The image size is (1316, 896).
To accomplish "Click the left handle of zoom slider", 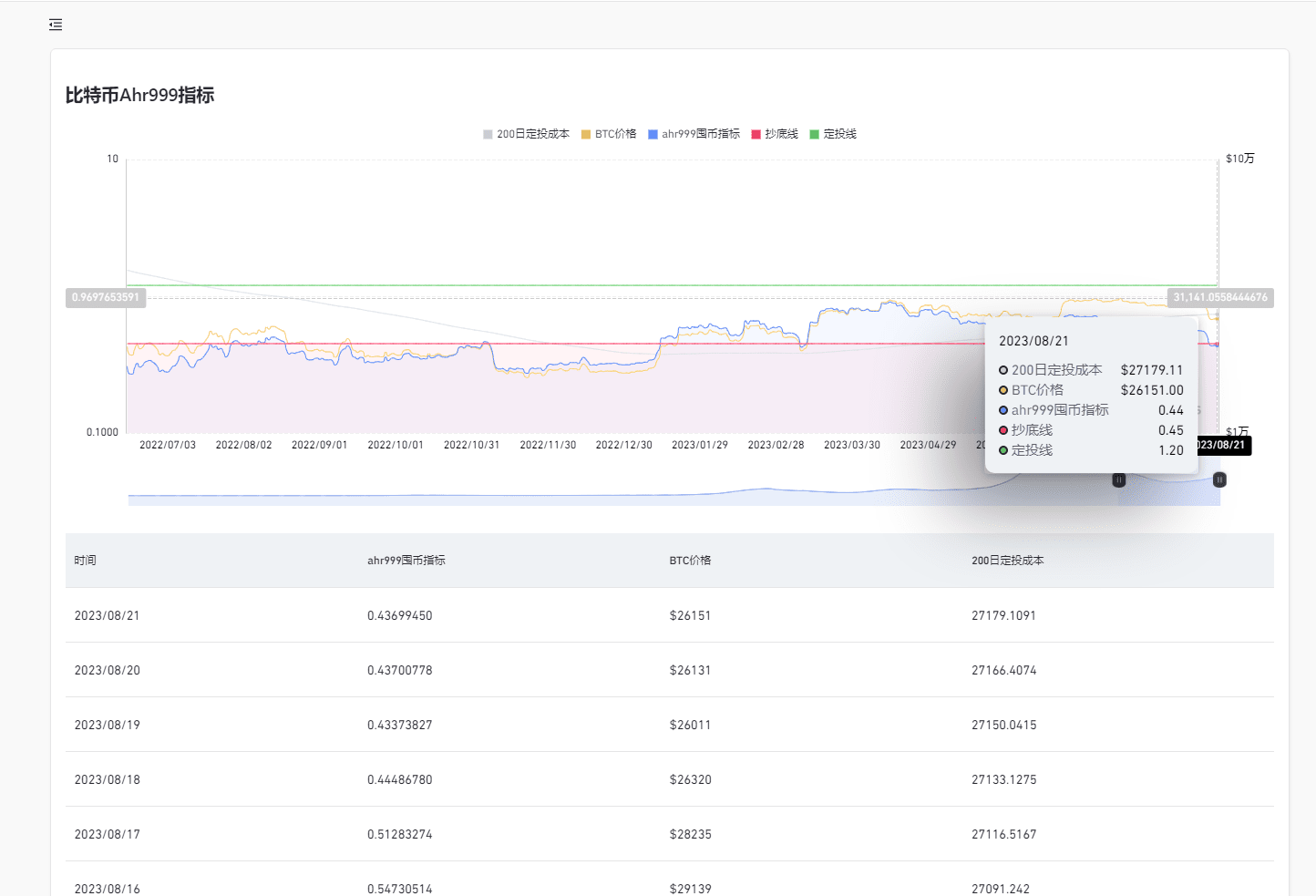I will point(1118,479).
